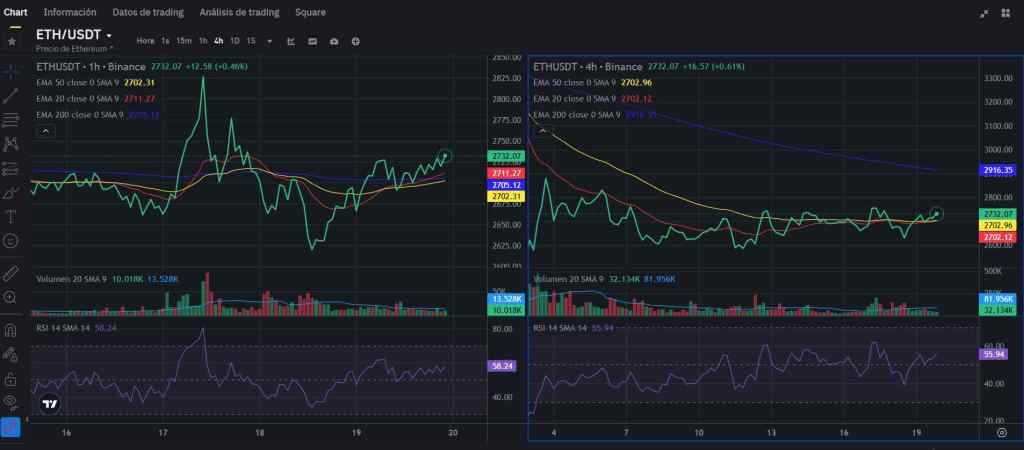The image size is (1024, 450).
Task: Switch to the Información tab
Action: 70,12
